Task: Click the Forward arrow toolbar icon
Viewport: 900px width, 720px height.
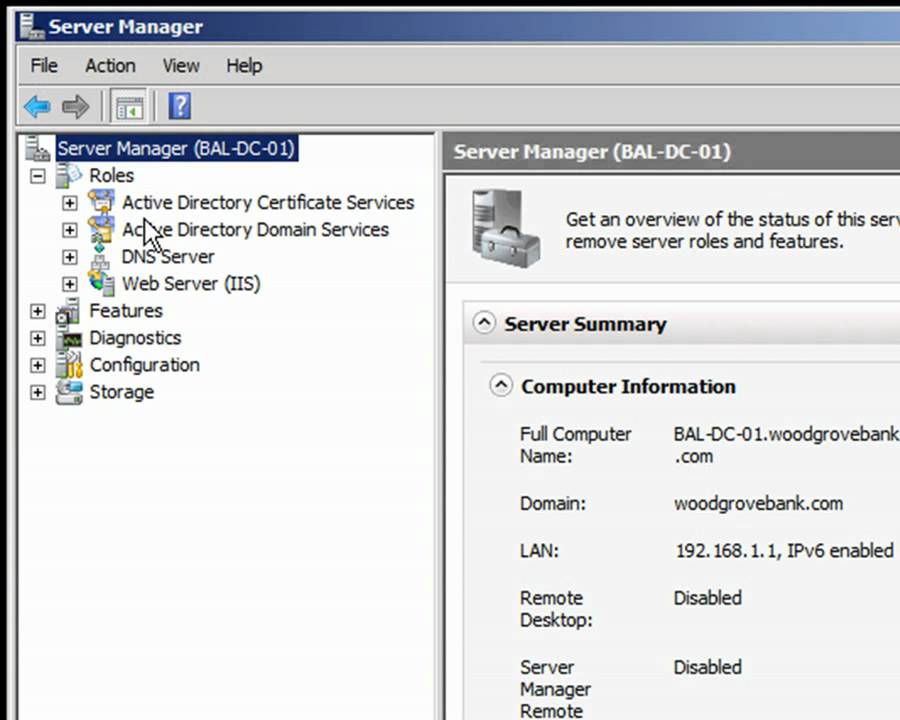Action: (75, 107)
